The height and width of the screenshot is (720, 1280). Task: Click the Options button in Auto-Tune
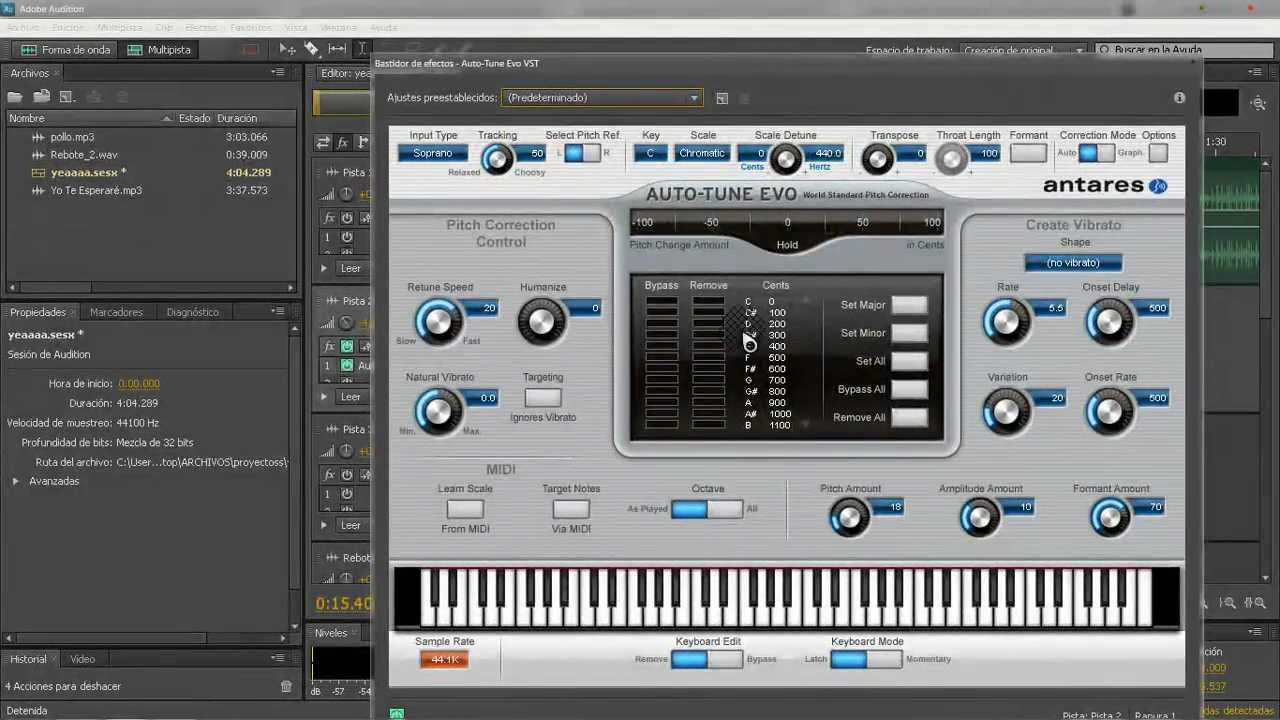coord(1158,153)
